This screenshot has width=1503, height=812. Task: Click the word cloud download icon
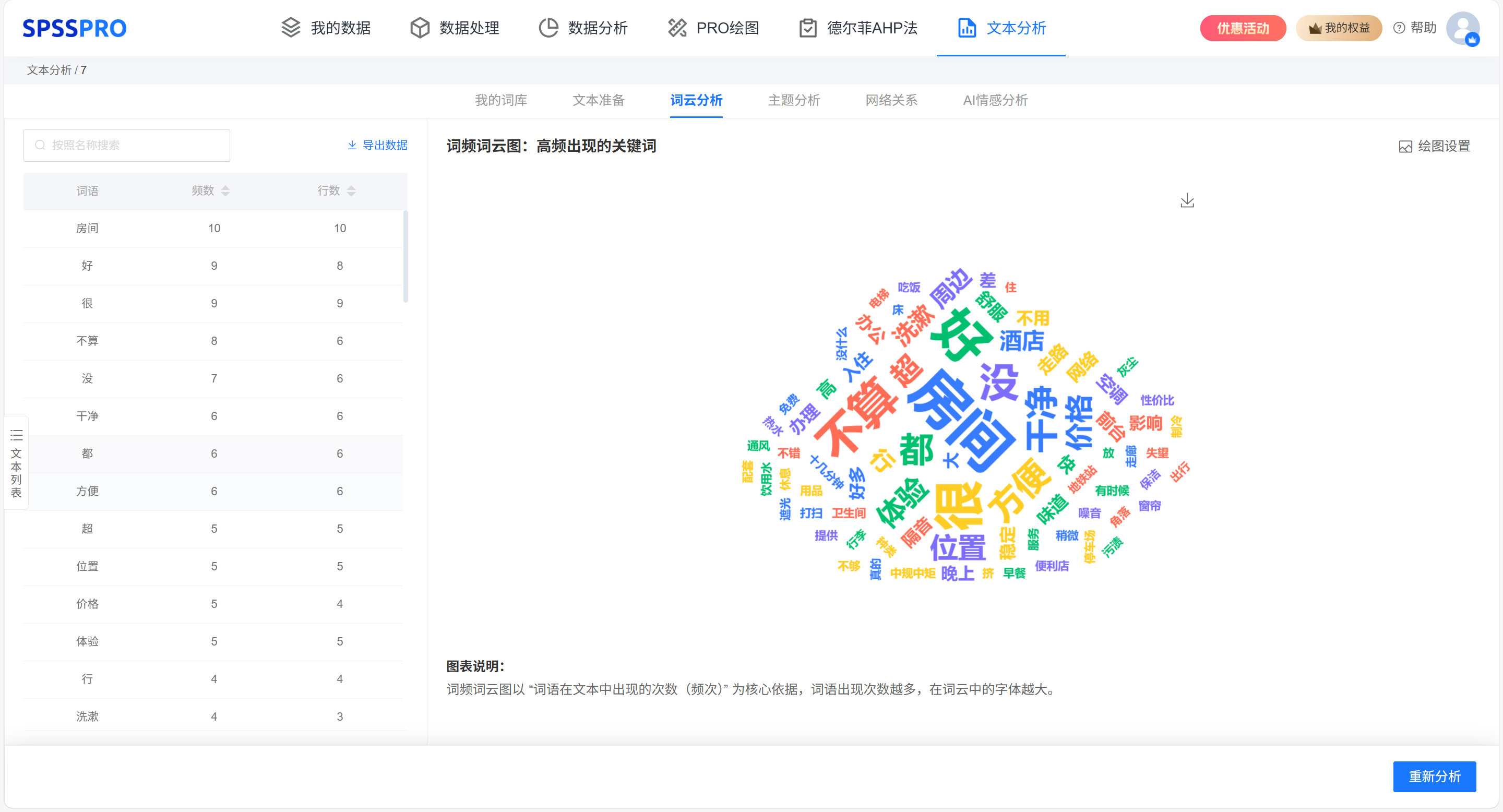click(x=1187, y=201)
